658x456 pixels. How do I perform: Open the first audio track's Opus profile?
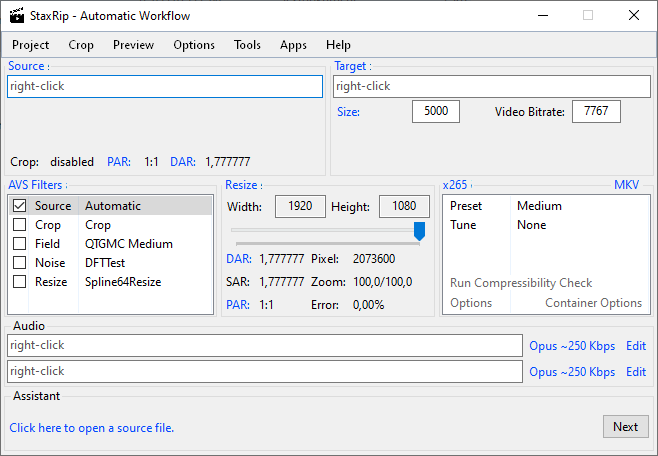572,346
